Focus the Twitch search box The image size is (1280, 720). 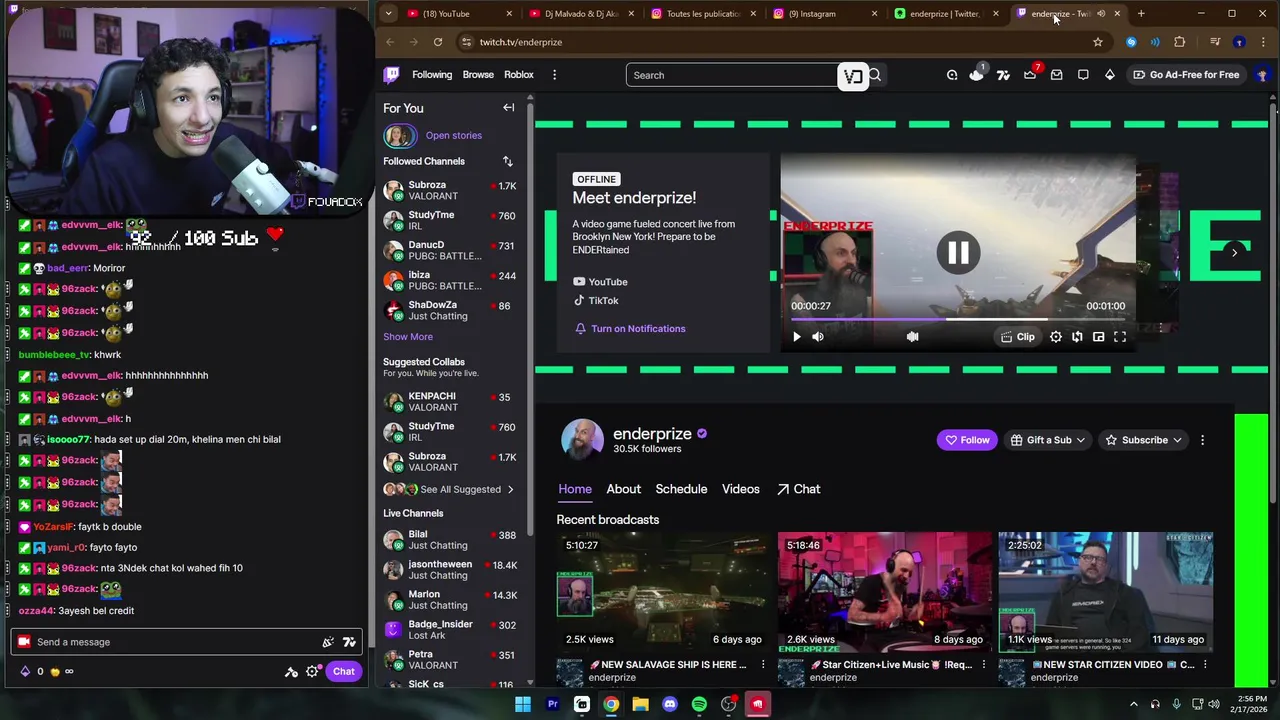coord(732,75)
